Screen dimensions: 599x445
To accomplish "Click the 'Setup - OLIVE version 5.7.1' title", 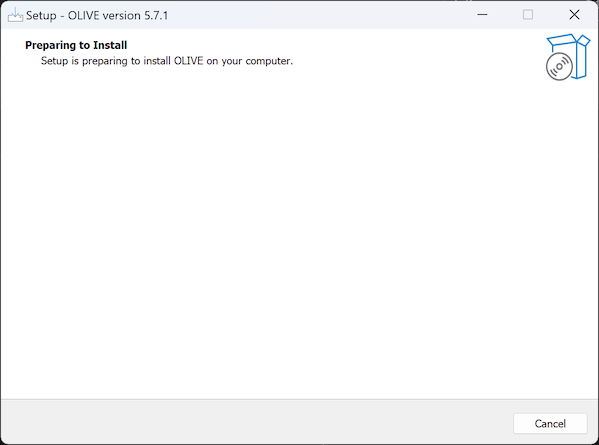I will pos(97,16).
